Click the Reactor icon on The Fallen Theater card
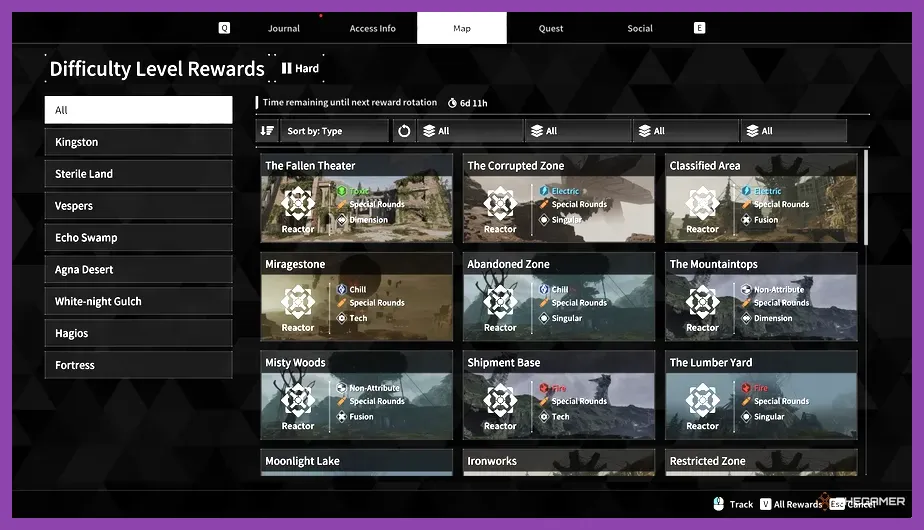Viewport: 924px width, 530px height. click(x=298, y=203)
